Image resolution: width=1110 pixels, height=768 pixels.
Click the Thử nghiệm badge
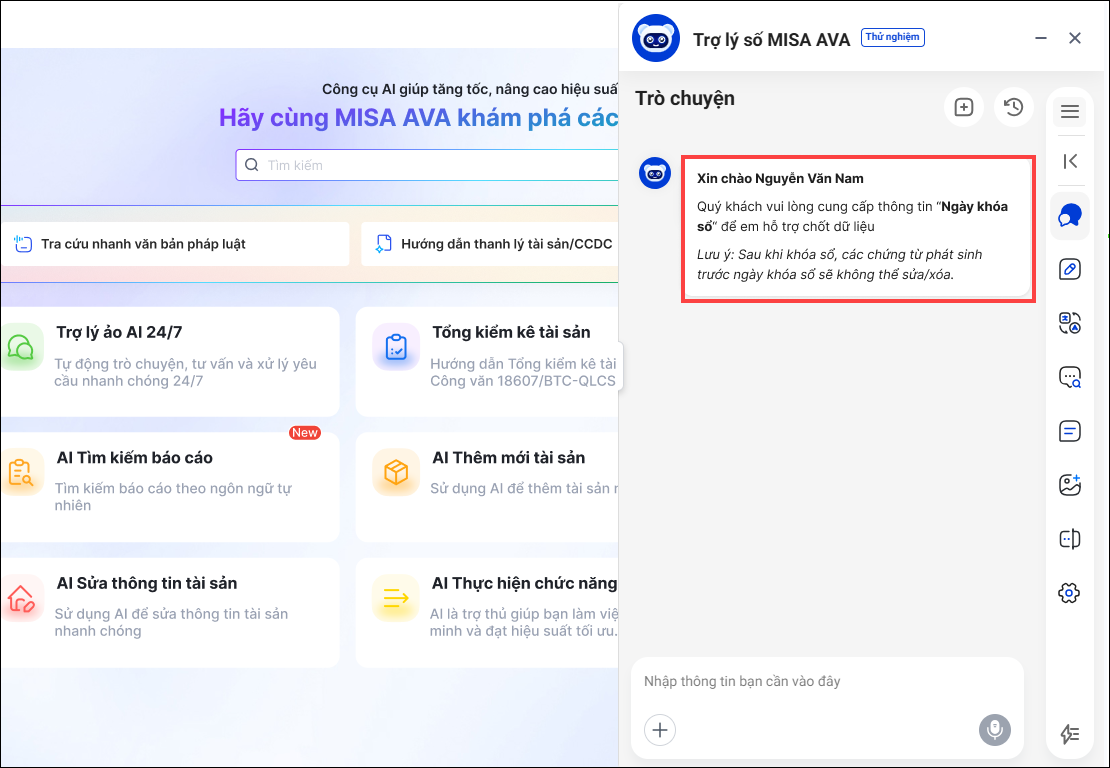(892, 37)
